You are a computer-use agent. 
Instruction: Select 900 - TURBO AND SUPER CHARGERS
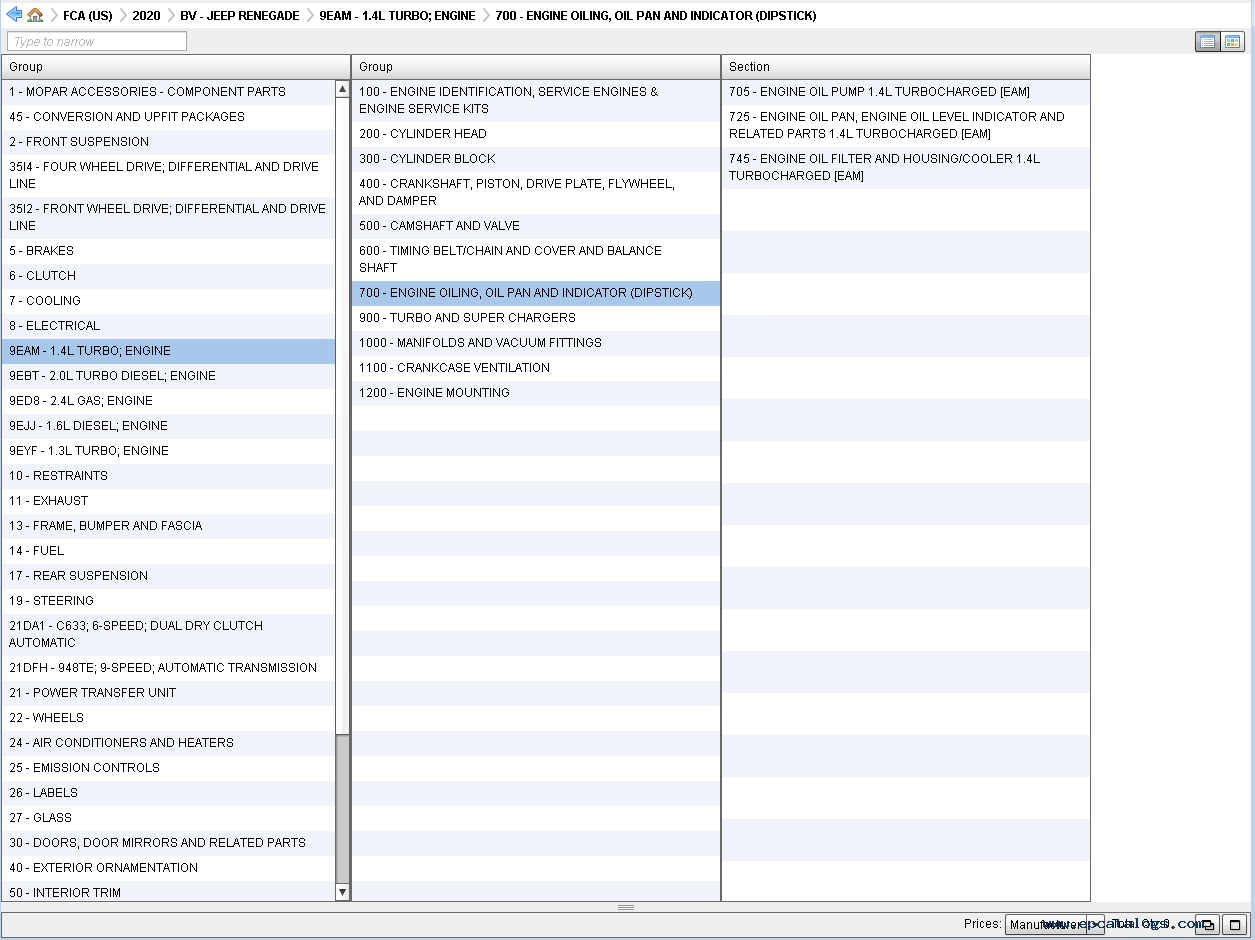(536, 318)
